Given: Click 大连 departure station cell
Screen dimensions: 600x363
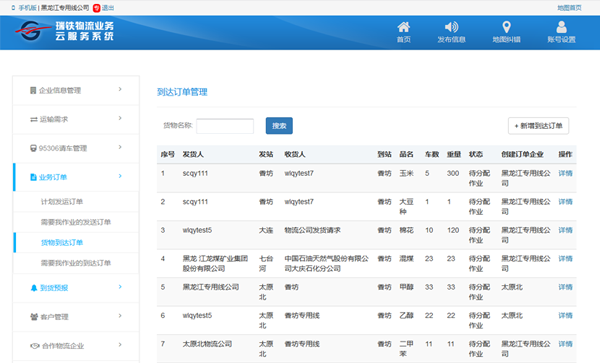Looking at the screenshot, I should pyautogui.click(x=266, y=230).
